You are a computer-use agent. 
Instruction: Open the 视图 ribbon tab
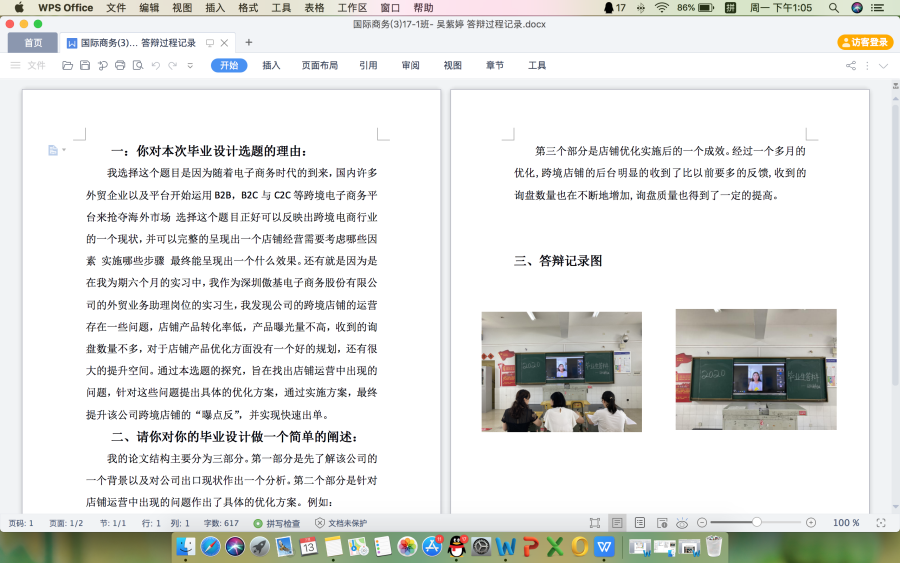[x=452, y=65]
